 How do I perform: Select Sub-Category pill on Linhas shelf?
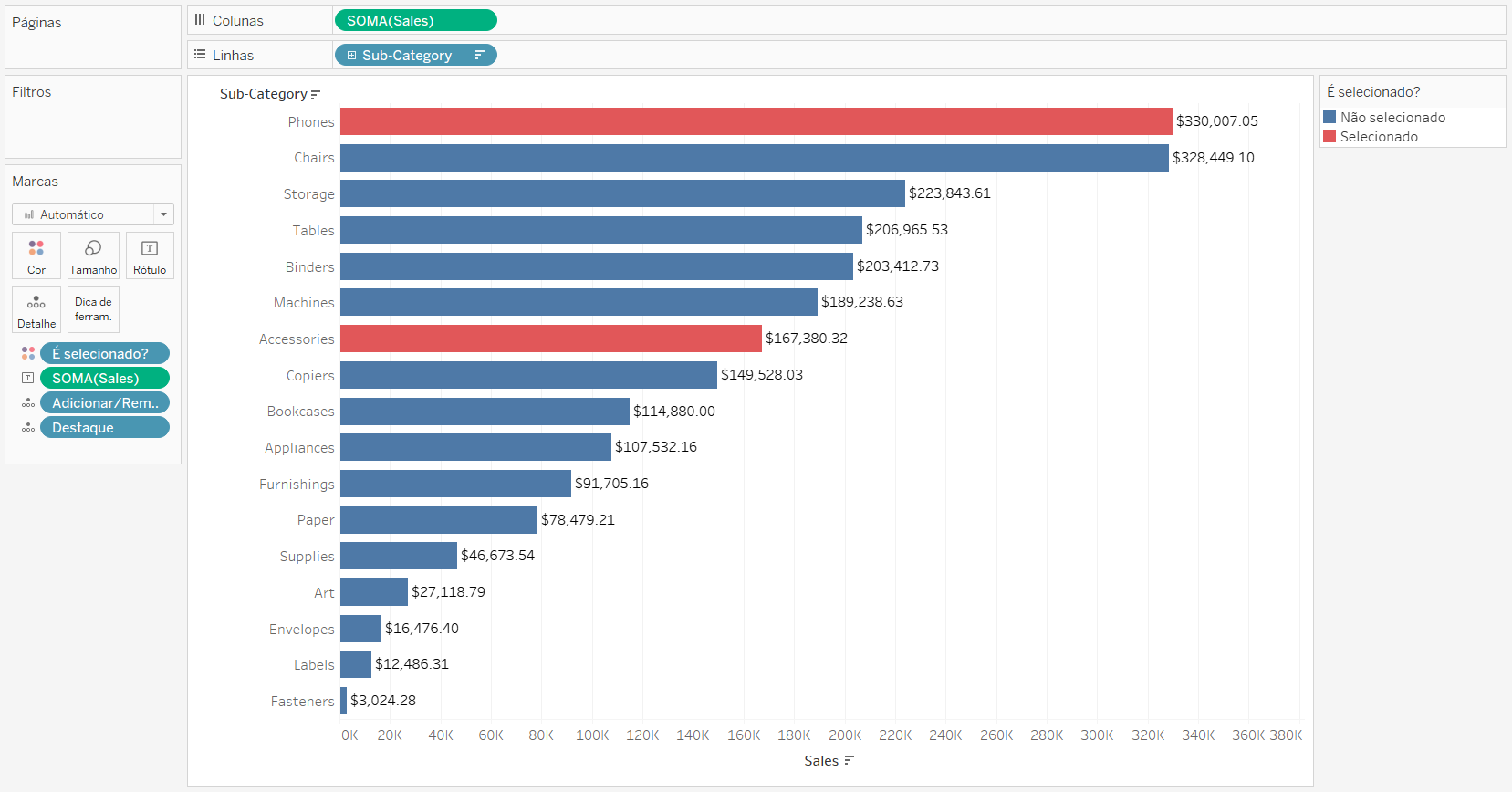point(416,55)
